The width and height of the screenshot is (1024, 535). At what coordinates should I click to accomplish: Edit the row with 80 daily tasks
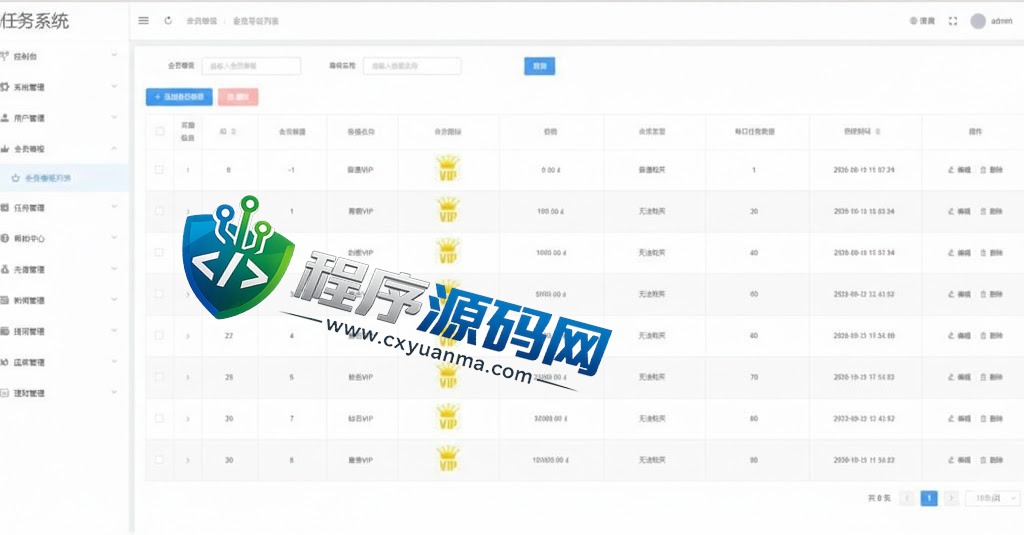point(959,419)
